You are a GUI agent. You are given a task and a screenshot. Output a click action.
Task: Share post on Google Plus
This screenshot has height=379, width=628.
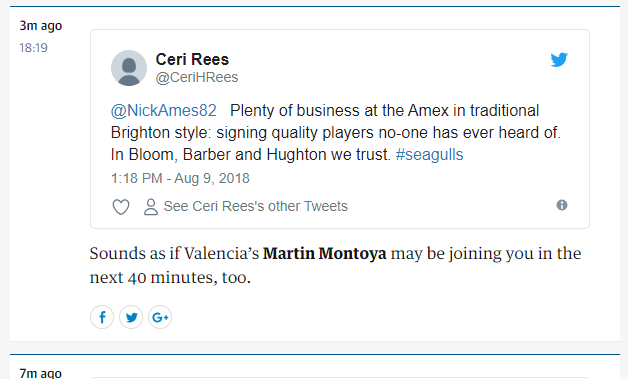[x=160, y=317]
